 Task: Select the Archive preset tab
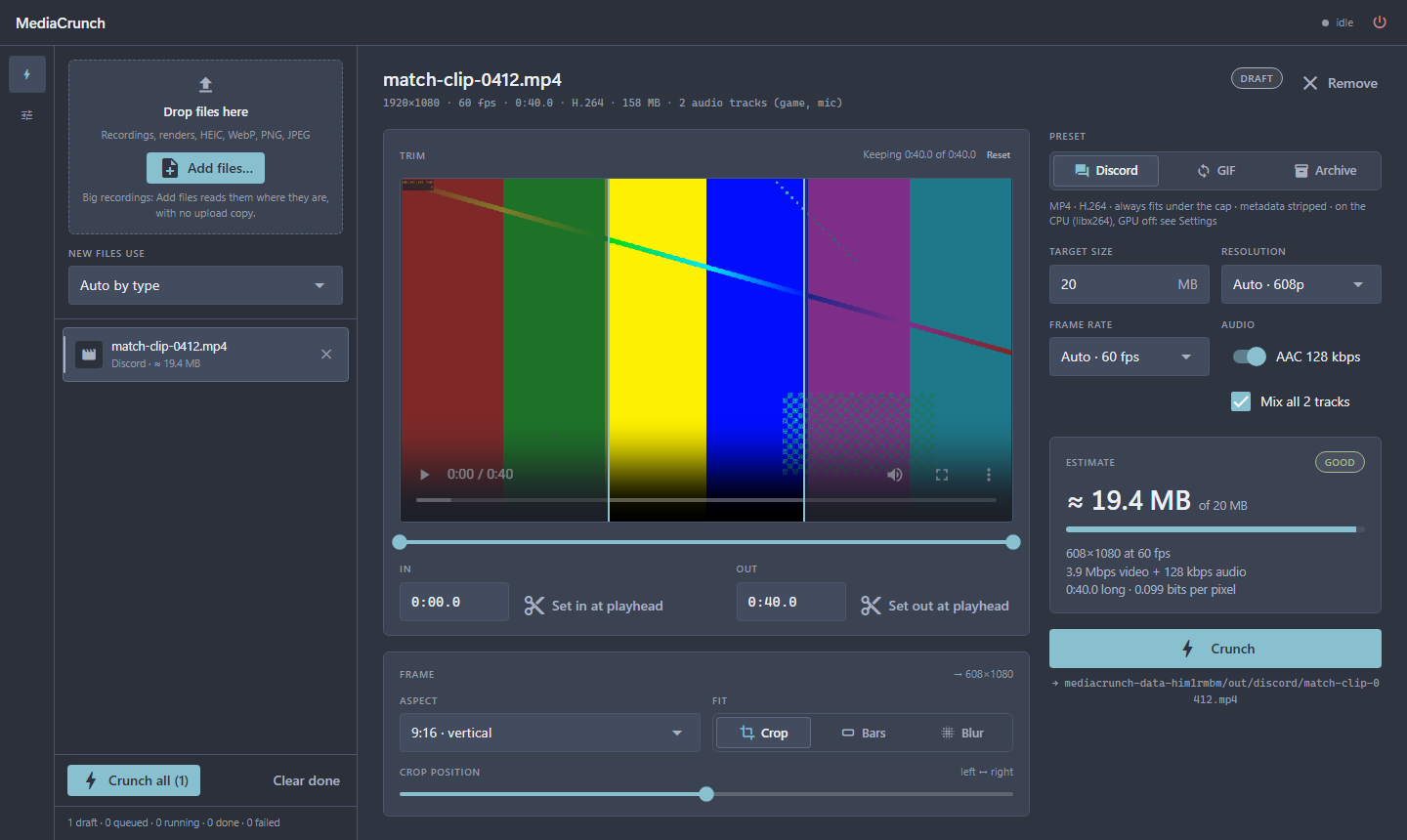(x=1325, y=171)
